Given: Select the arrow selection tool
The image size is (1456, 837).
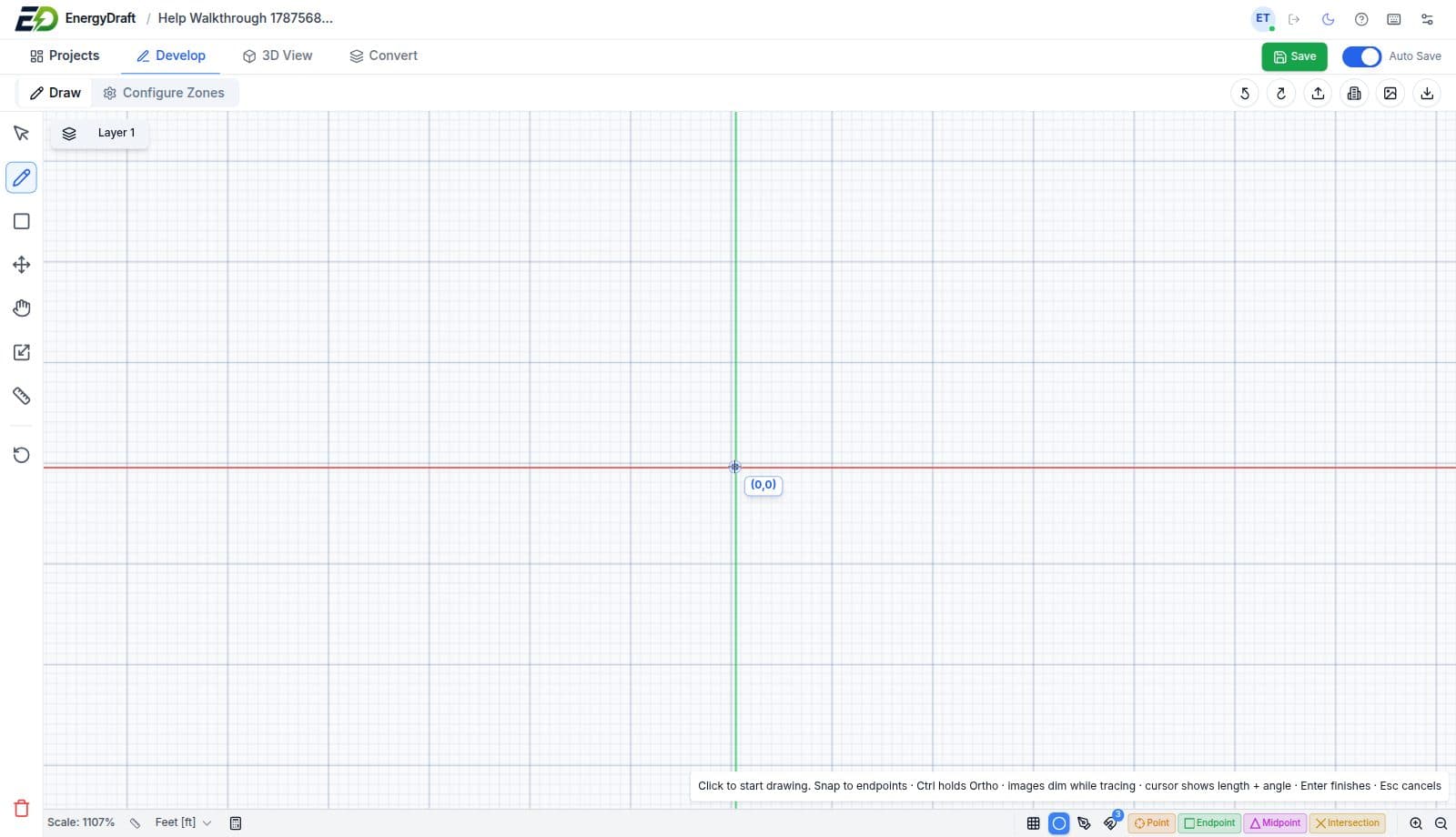Looking at the screenshot, I should (x=22, y=134).
